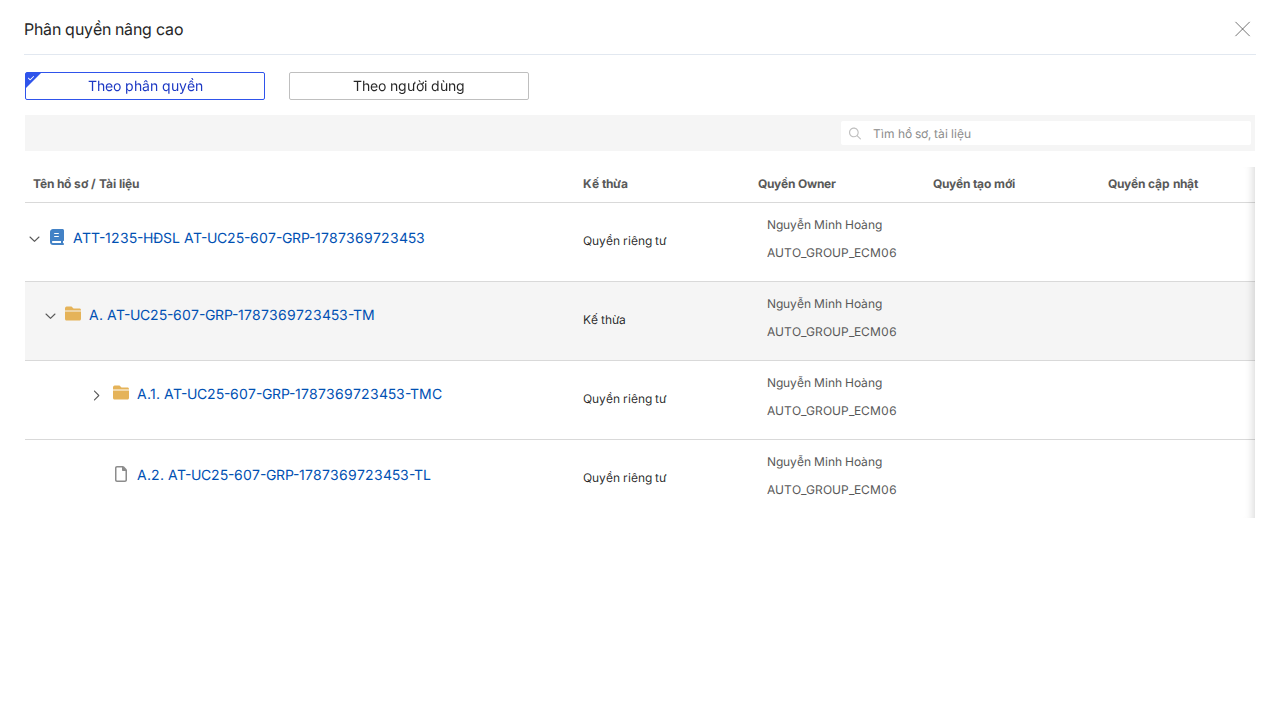Image resolution: width=1280 pixels, height=720 pixels.
Task: Open A.2. AT-UC25-607-GRP-1787369723453-TL document link
Action: (284, 475)
